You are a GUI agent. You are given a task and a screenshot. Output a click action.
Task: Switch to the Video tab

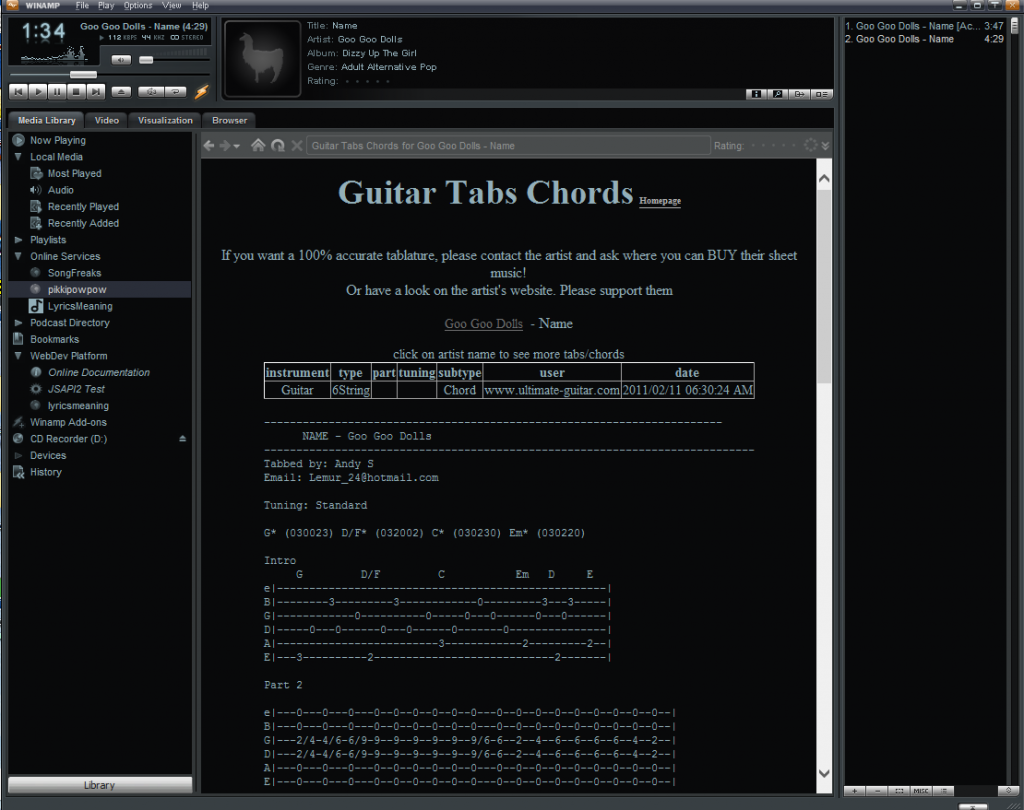point(106,120)
